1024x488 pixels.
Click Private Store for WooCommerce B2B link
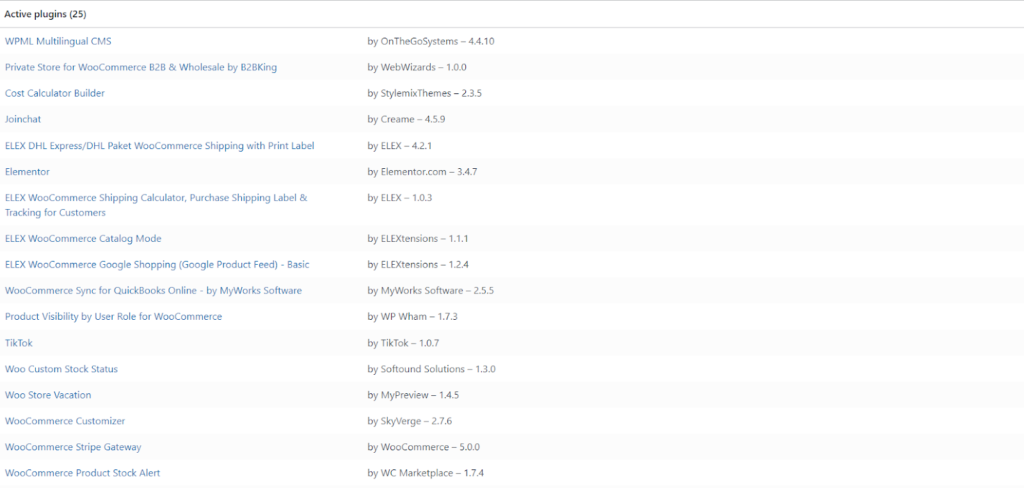[x=141, y=67]
